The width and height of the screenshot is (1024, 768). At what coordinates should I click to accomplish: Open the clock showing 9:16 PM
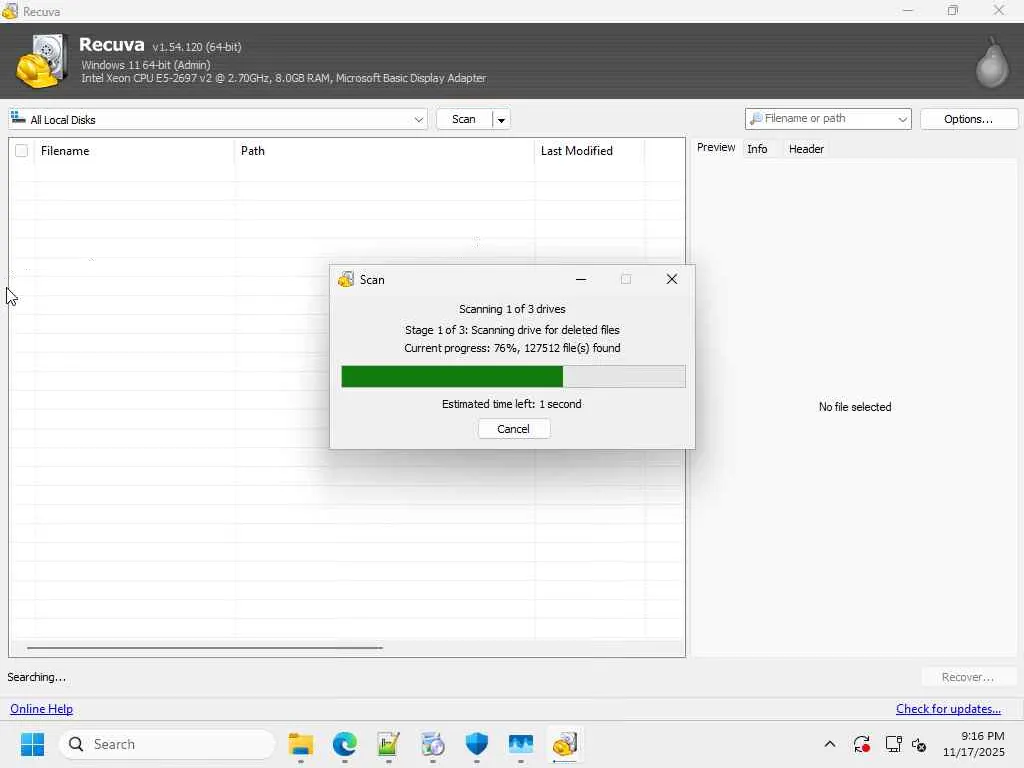pos(973,744)
